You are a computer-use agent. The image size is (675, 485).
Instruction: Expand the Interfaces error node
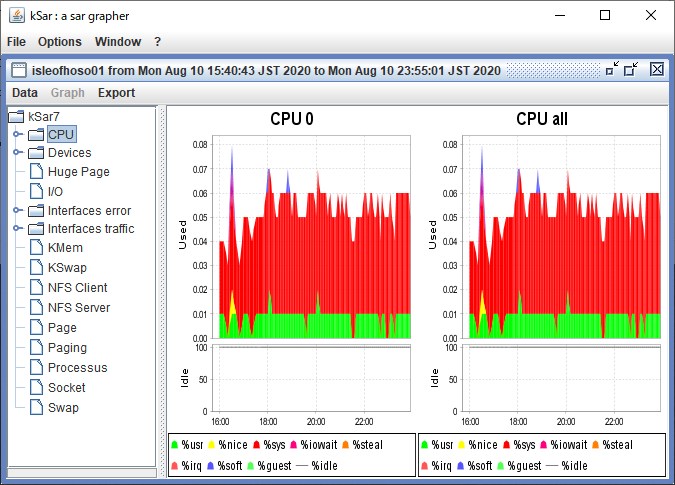[17, 210]
